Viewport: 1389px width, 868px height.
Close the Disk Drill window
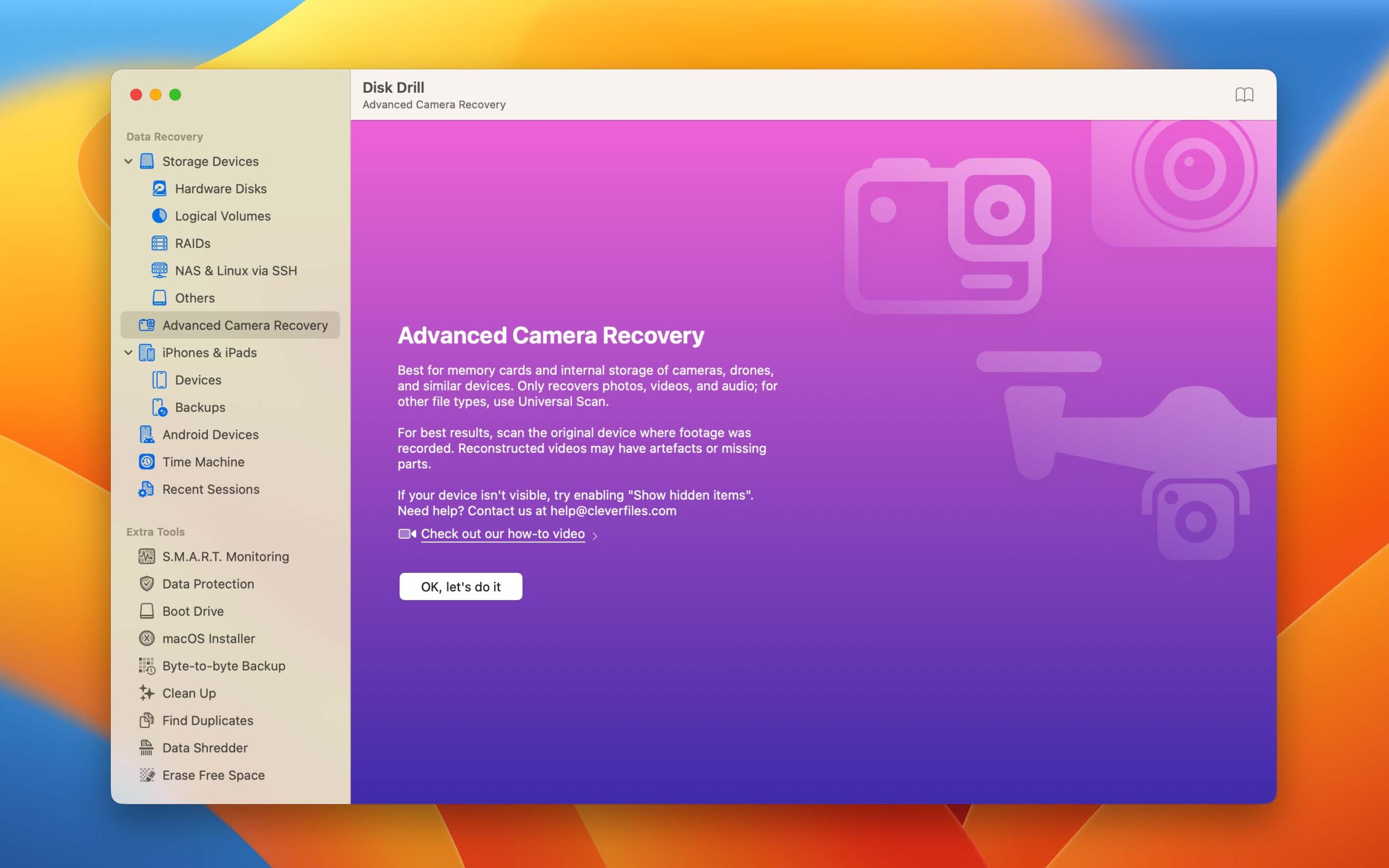tap(136, 95)
